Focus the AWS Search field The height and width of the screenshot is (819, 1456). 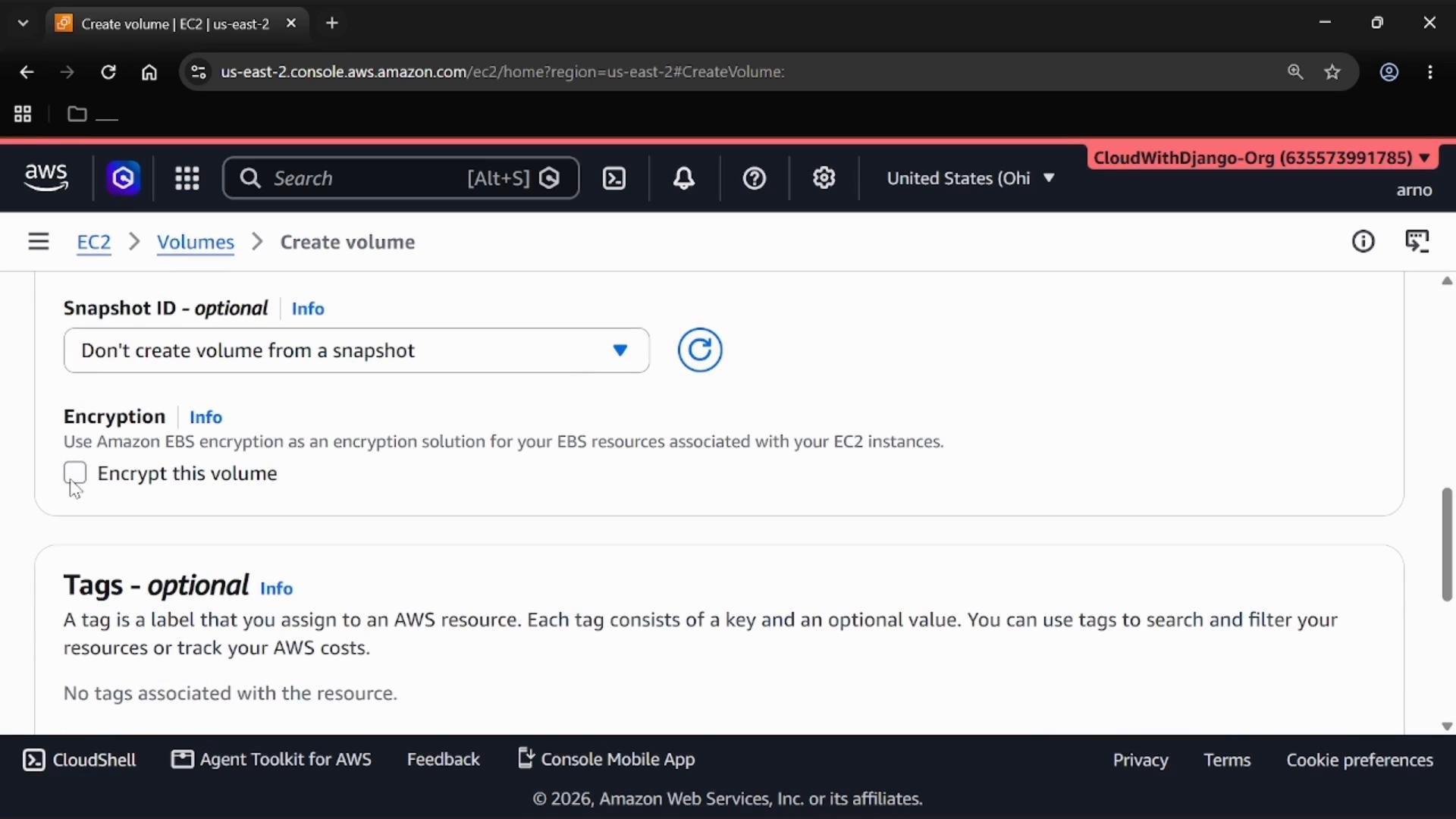(x=400, y=178)
